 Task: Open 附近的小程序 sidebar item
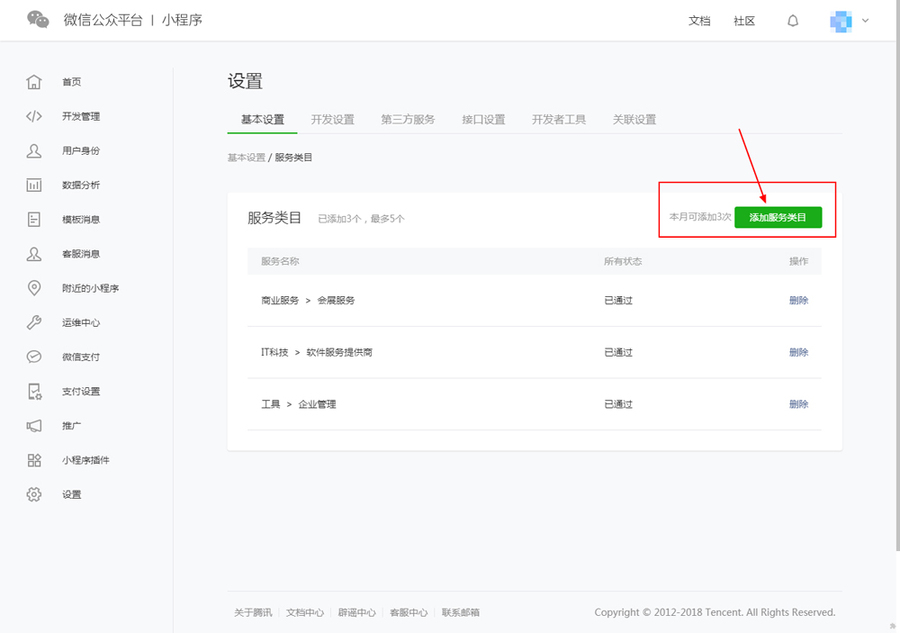pyautogui.click(x=91, y=289)
